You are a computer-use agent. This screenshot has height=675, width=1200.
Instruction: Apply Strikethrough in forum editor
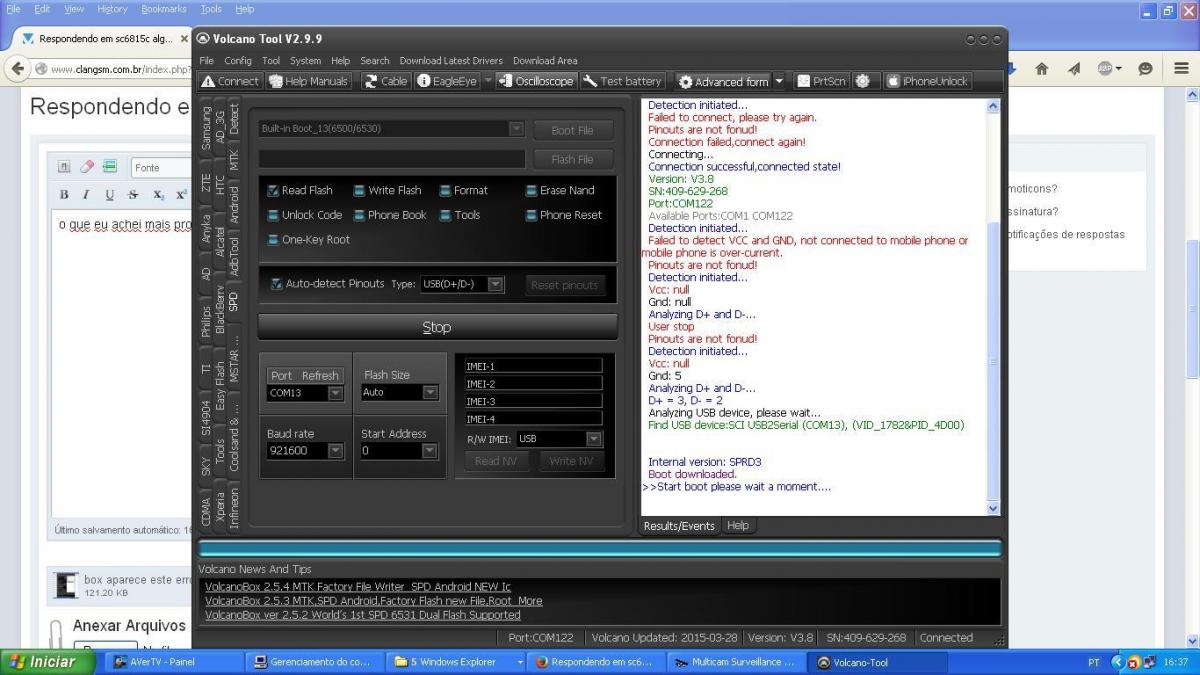pyautogui.click(x=134, y=195)
